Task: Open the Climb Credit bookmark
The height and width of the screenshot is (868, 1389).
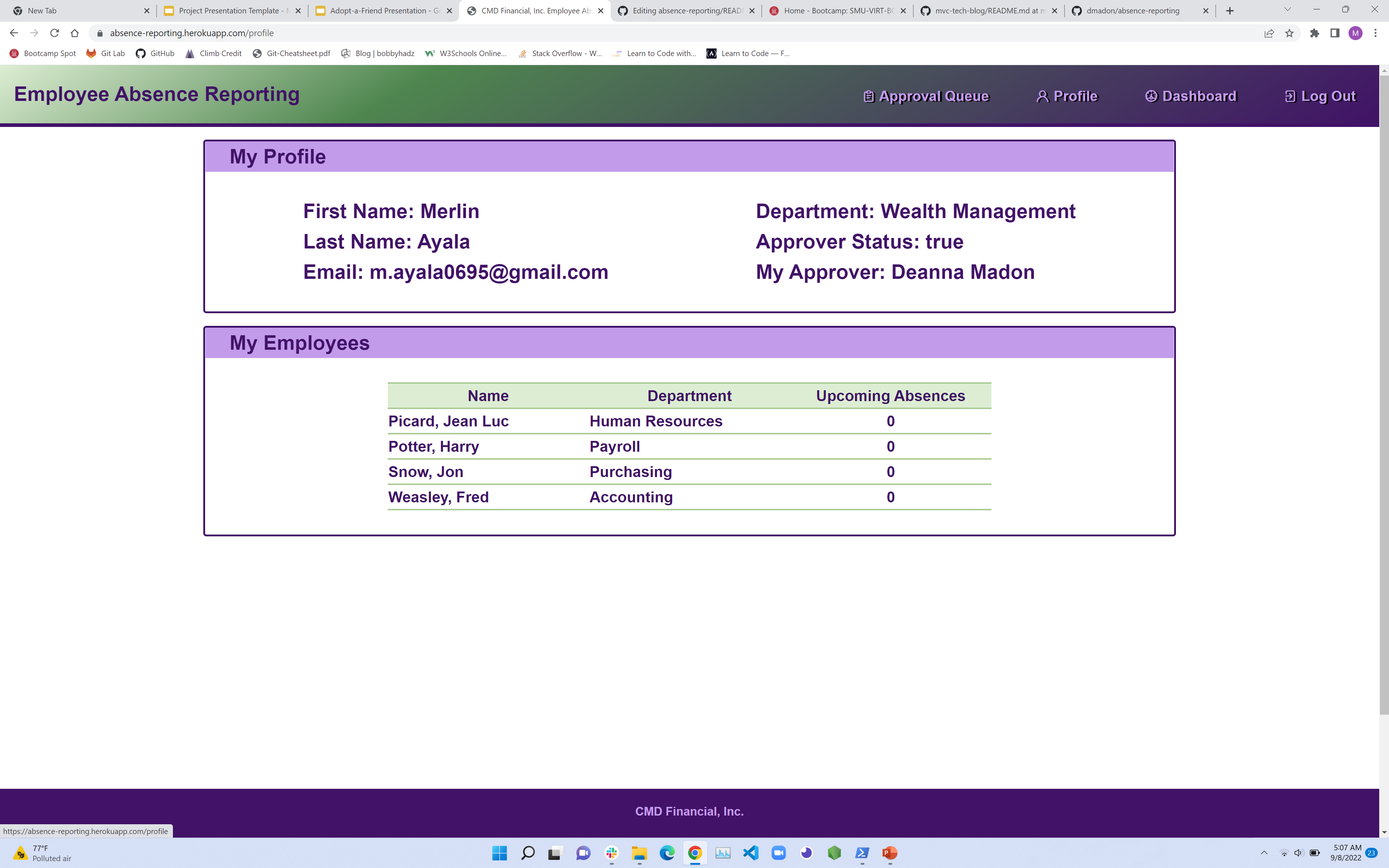Action: (x=213, y=54)
